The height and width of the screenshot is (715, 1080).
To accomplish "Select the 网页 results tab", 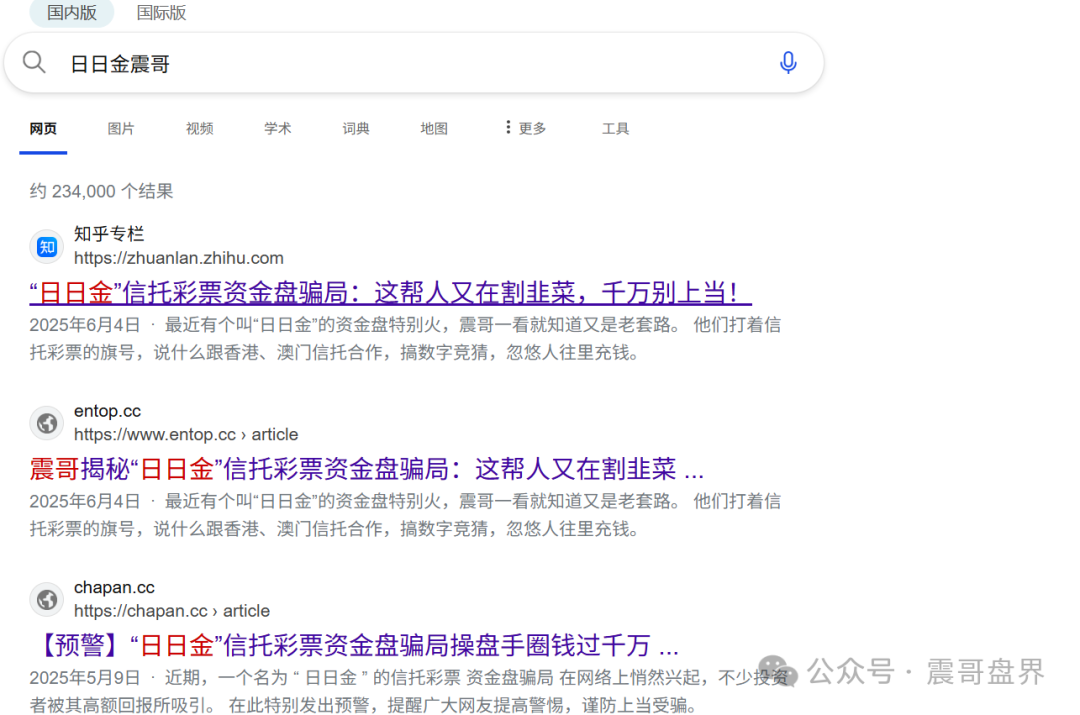I will tap(43, 129).
